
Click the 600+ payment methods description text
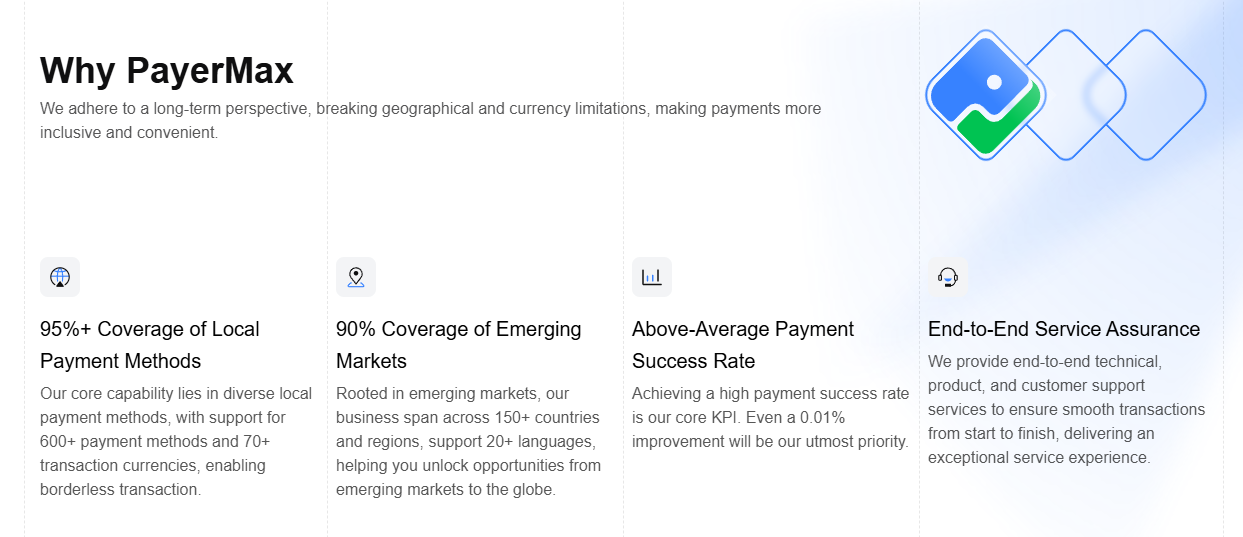[176, 441]
